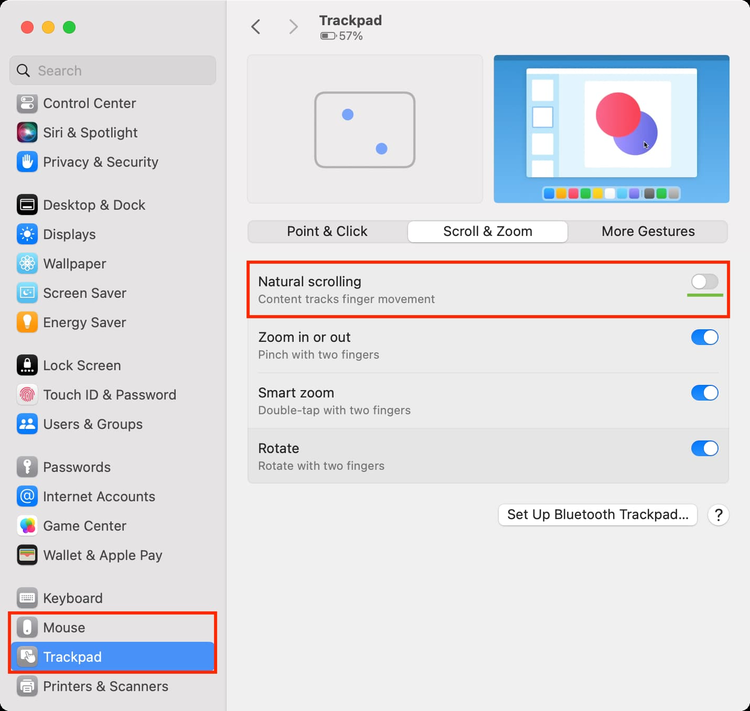
Task: Click into the Search field
Action: 112,70
